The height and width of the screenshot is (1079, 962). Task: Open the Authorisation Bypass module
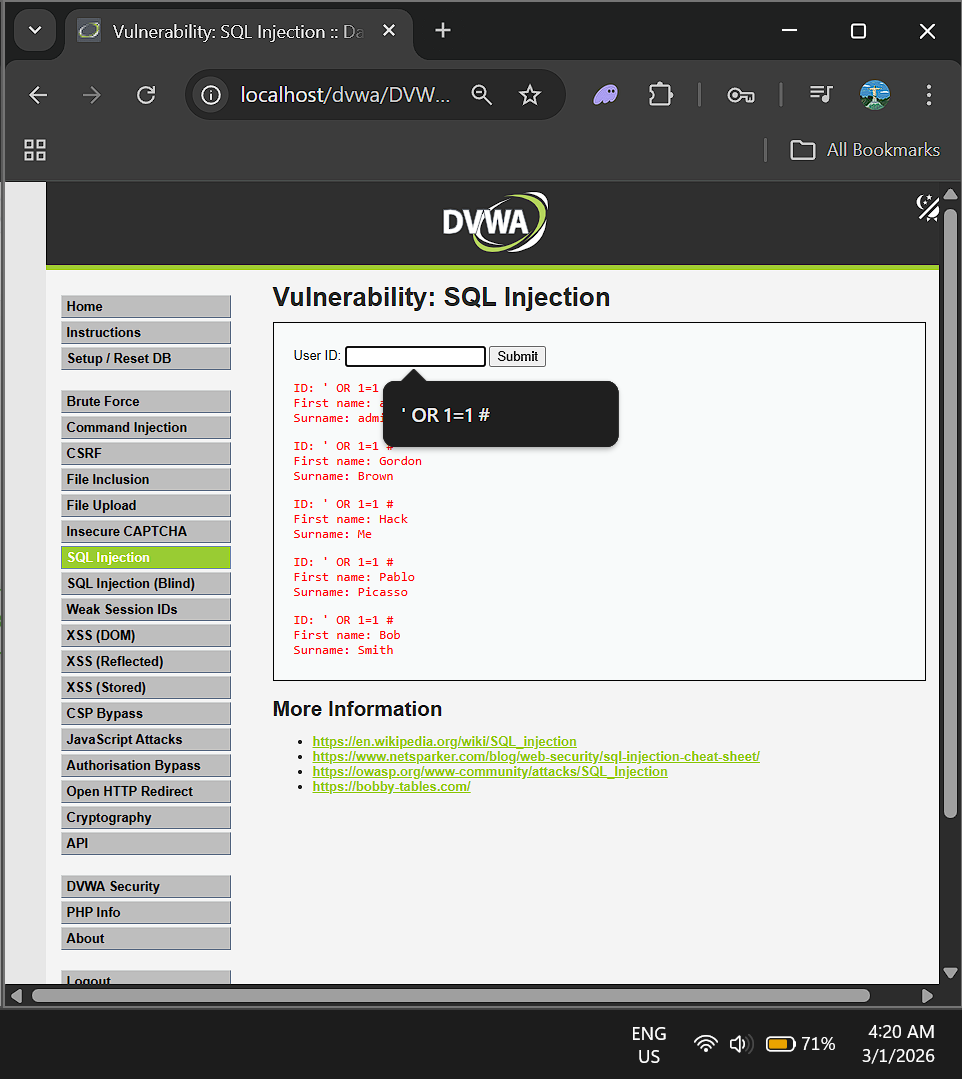pos(146,765)
